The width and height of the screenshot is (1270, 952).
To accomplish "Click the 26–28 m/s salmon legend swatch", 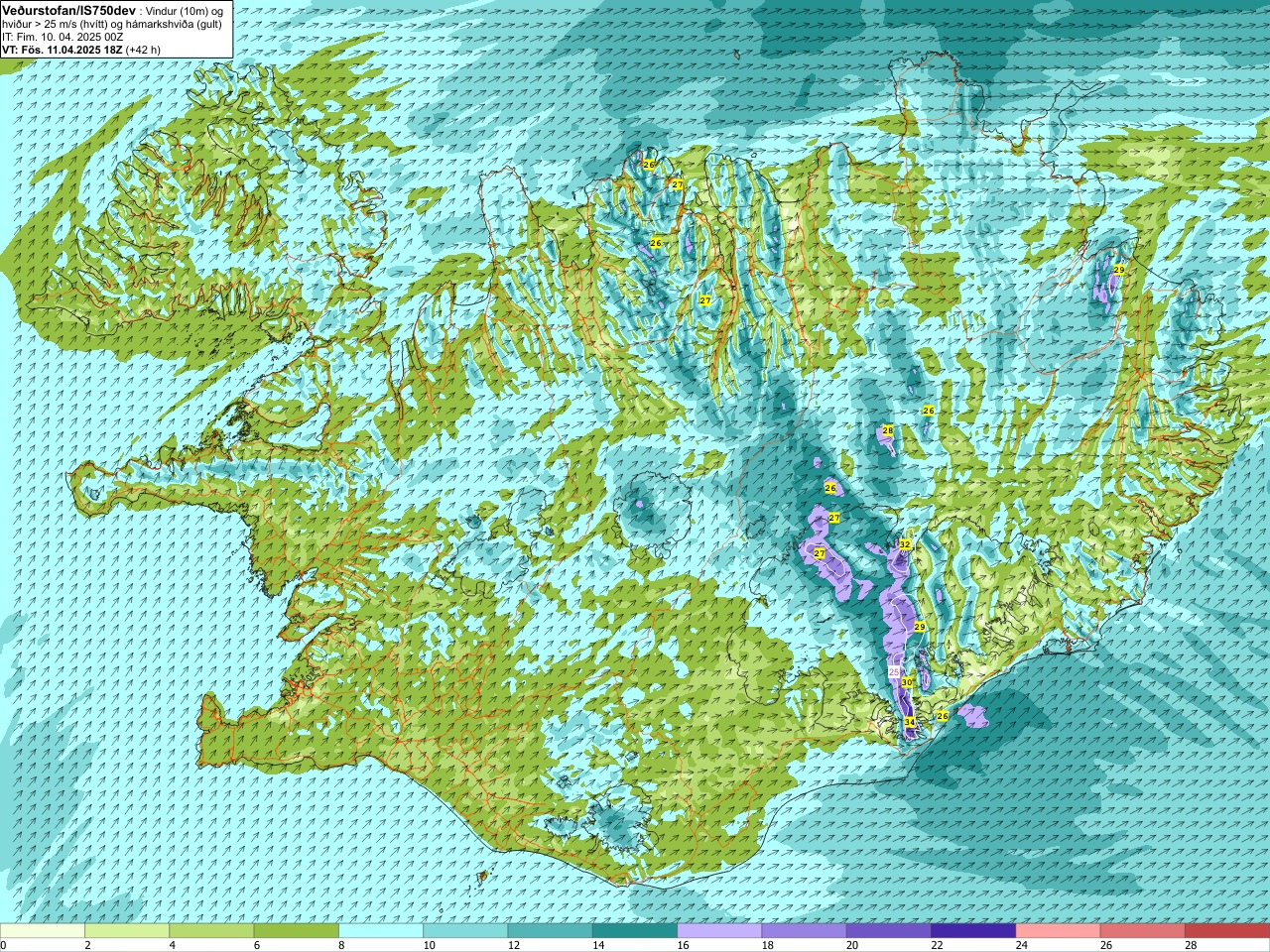I will click(1143, 931).
